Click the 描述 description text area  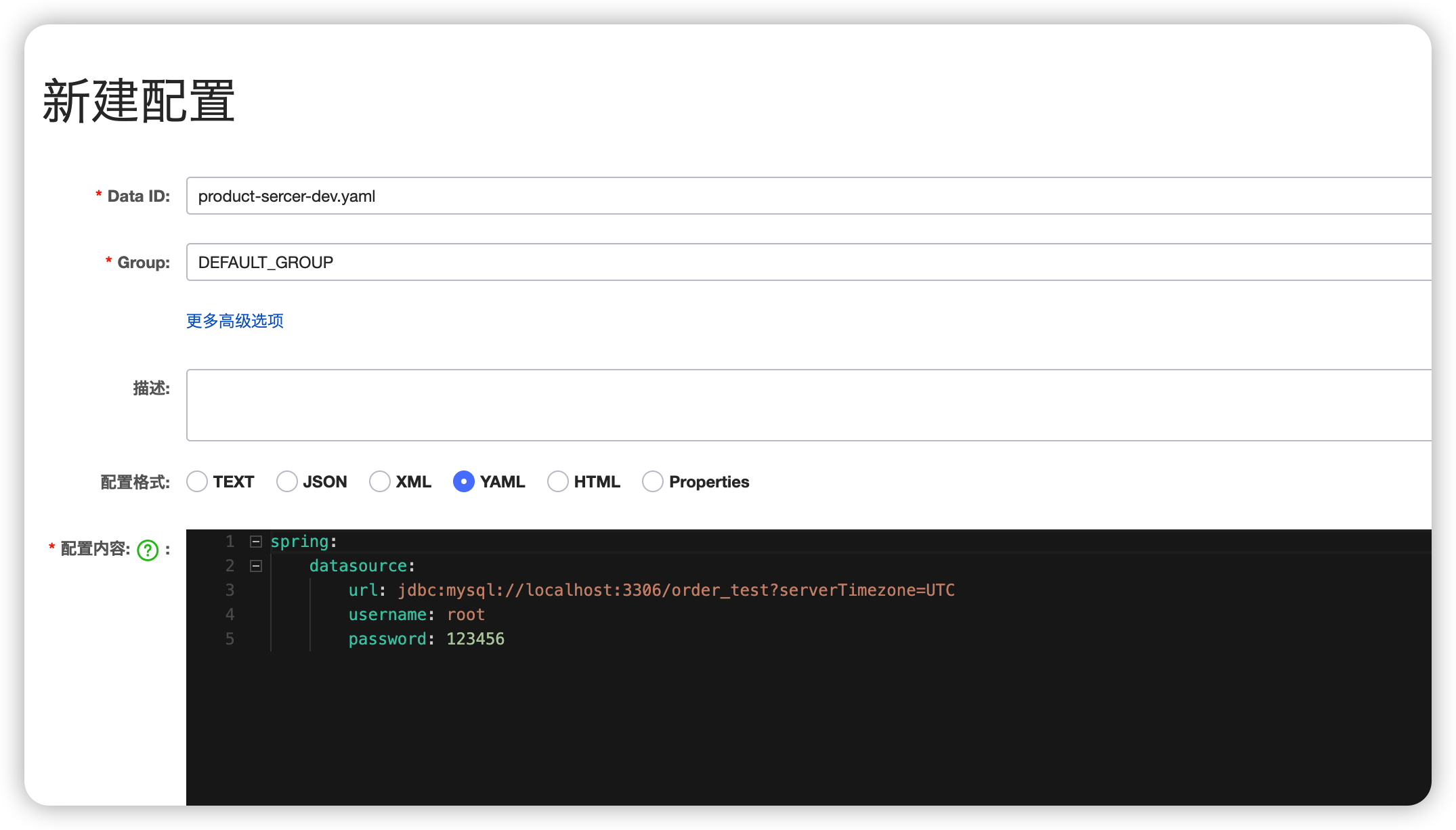coord(806,405)
